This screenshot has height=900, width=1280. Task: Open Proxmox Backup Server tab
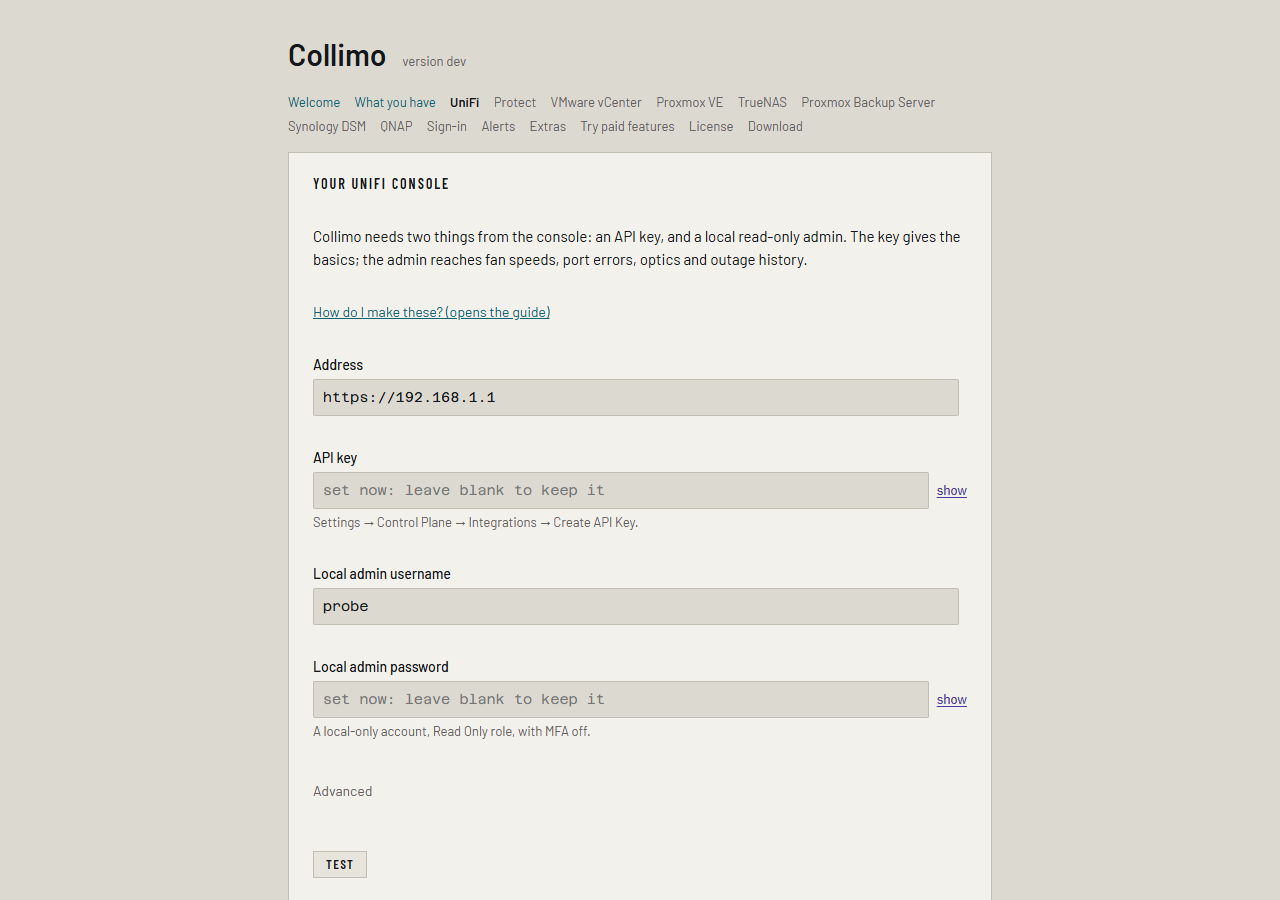click(868, 102)
